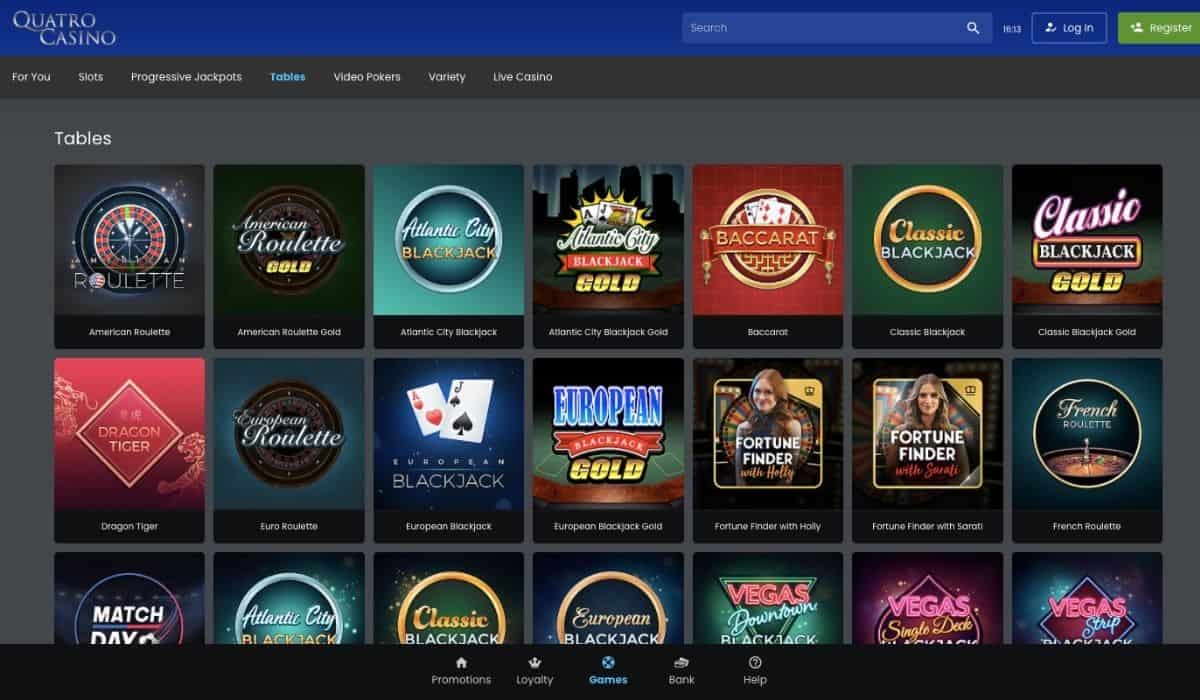Go to Live Casino tab
This screenshot has width=1200, height=700.
tap(522, 77)
